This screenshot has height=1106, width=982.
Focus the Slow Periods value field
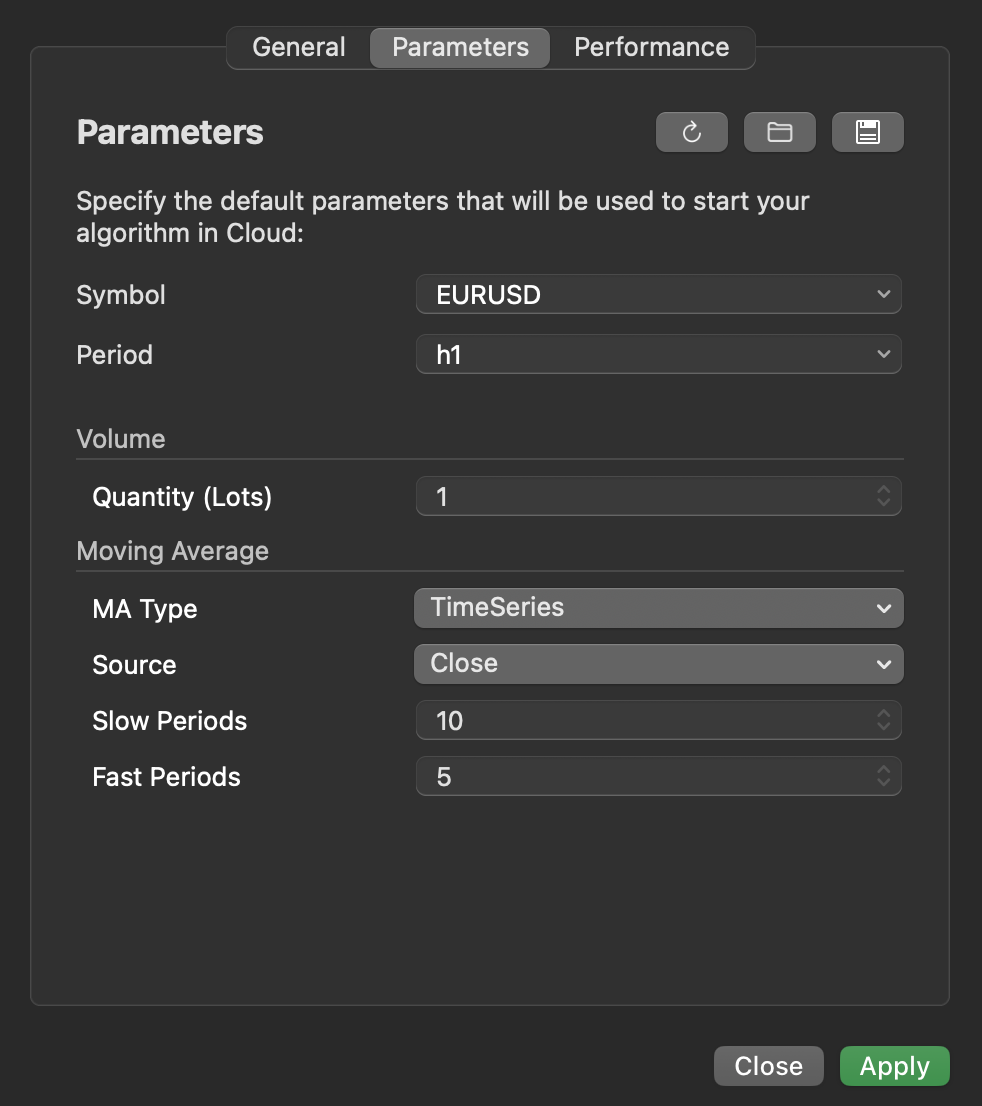click(x=640, y=720)
